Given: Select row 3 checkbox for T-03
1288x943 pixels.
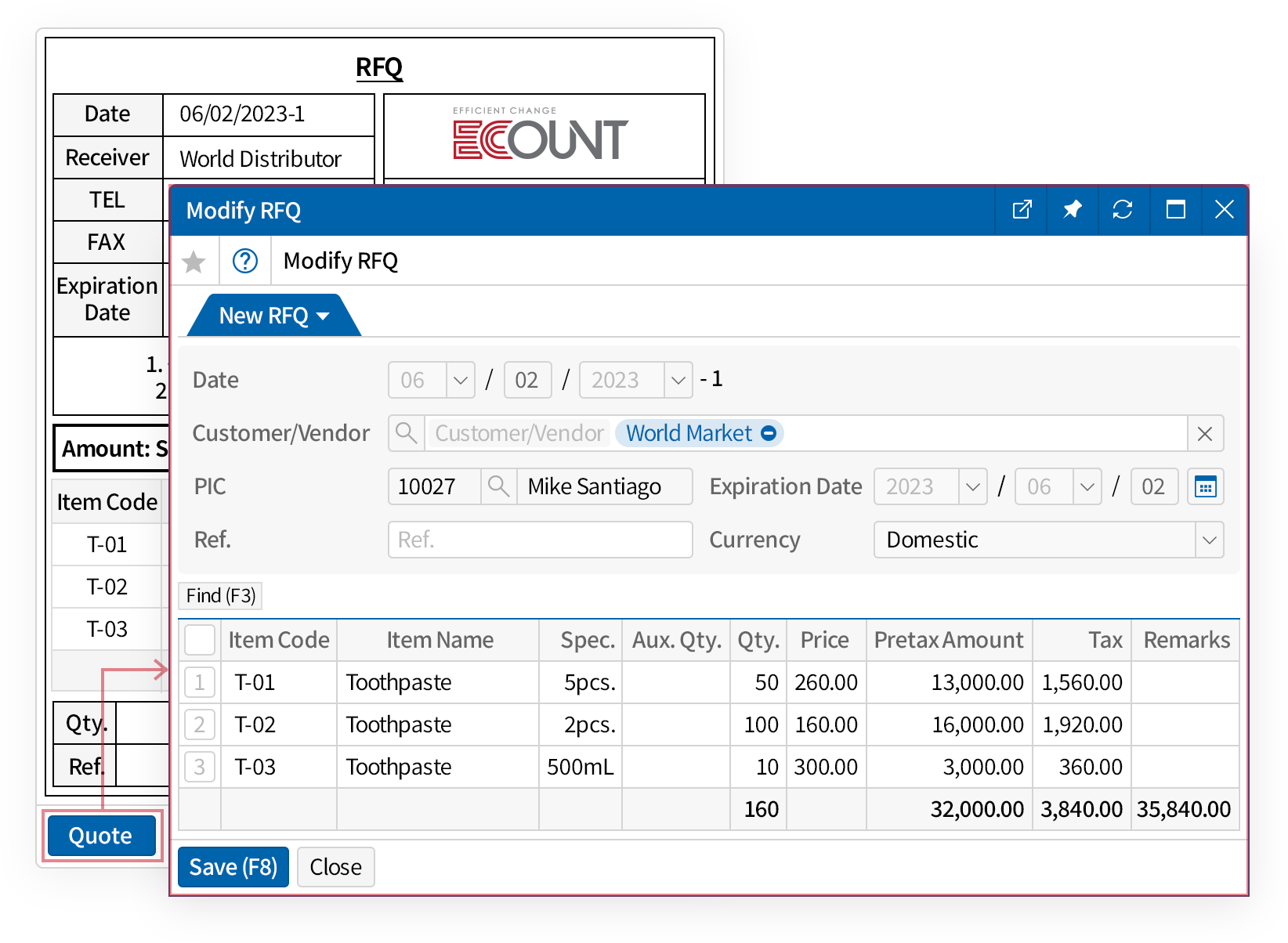Looking at the screenshot, I should [x=200, y=767].
